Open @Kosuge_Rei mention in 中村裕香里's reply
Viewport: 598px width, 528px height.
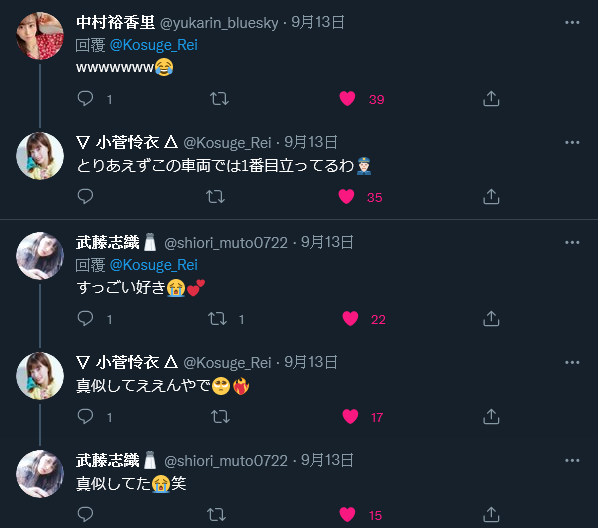pos(154,45)
